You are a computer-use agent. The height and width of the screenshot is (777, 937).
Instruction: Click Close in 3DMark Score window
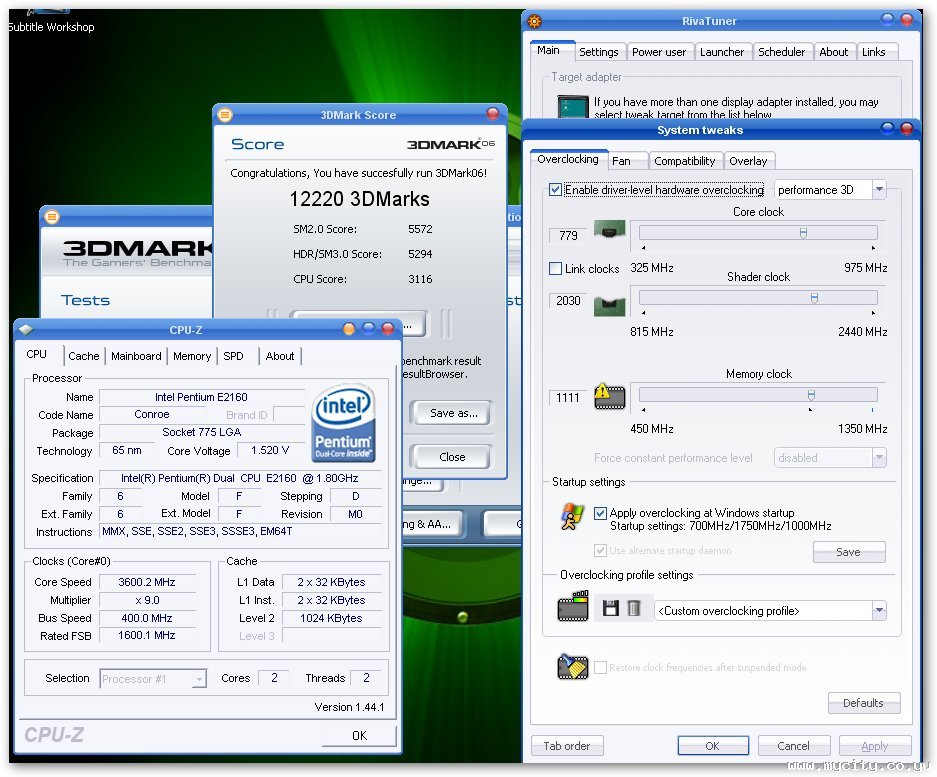452,457
